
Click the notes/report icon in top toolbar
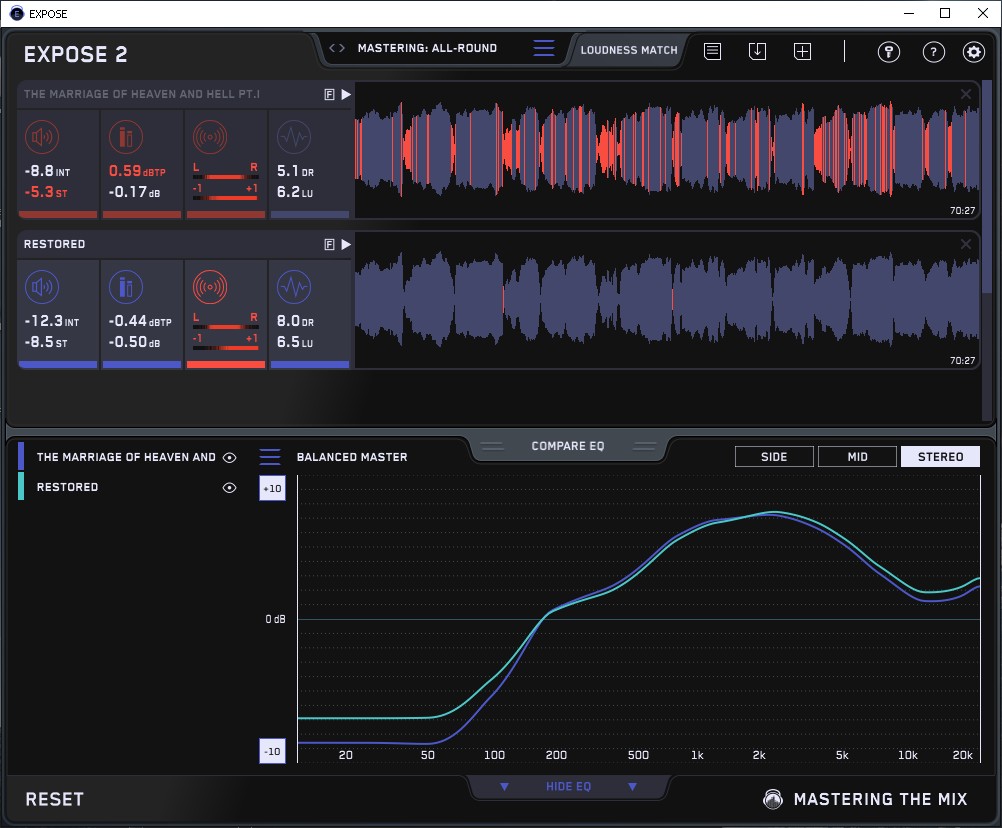pos(712,51)
